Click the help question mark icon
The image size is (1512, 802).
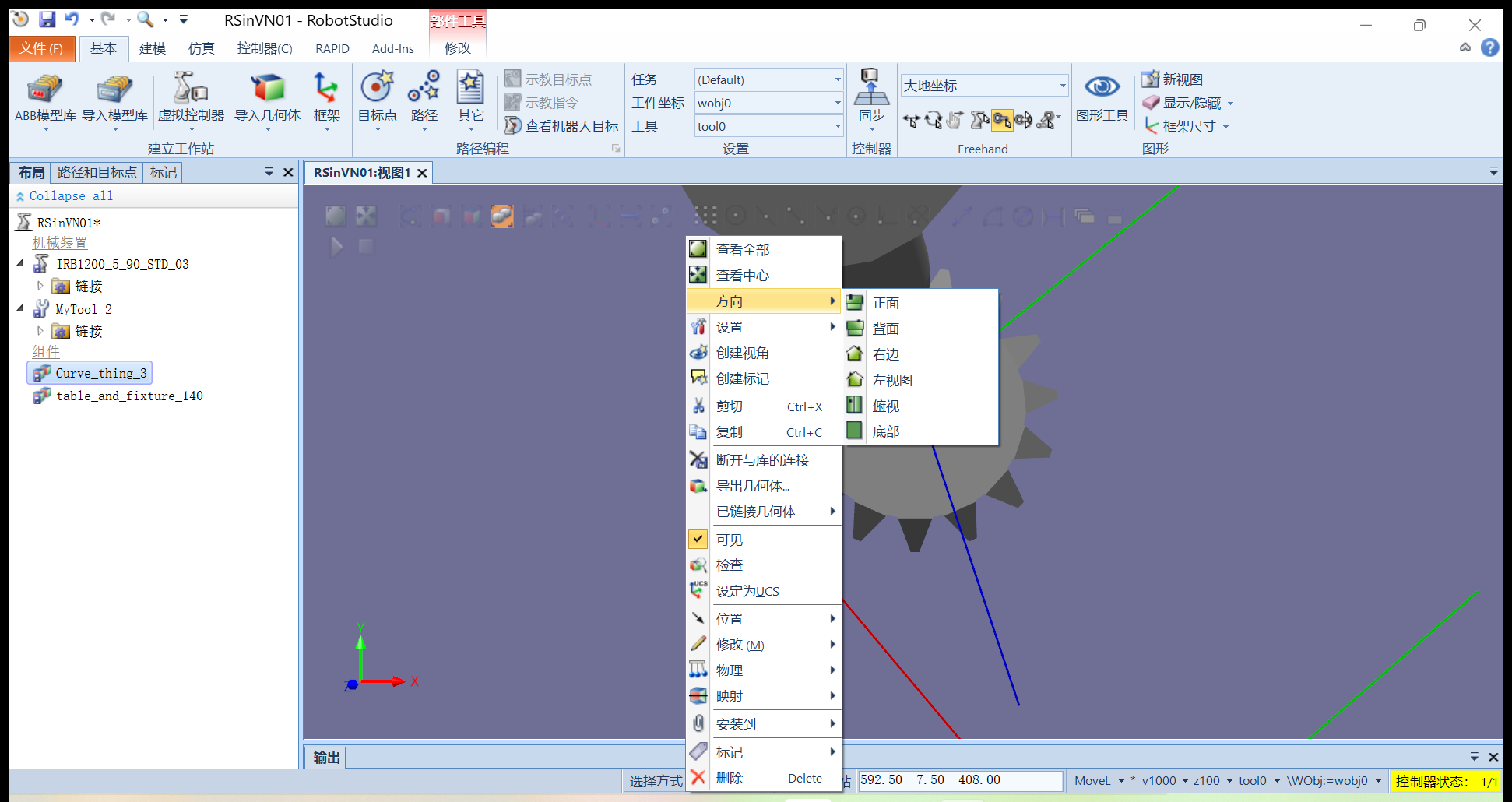tap(1489, 47)
